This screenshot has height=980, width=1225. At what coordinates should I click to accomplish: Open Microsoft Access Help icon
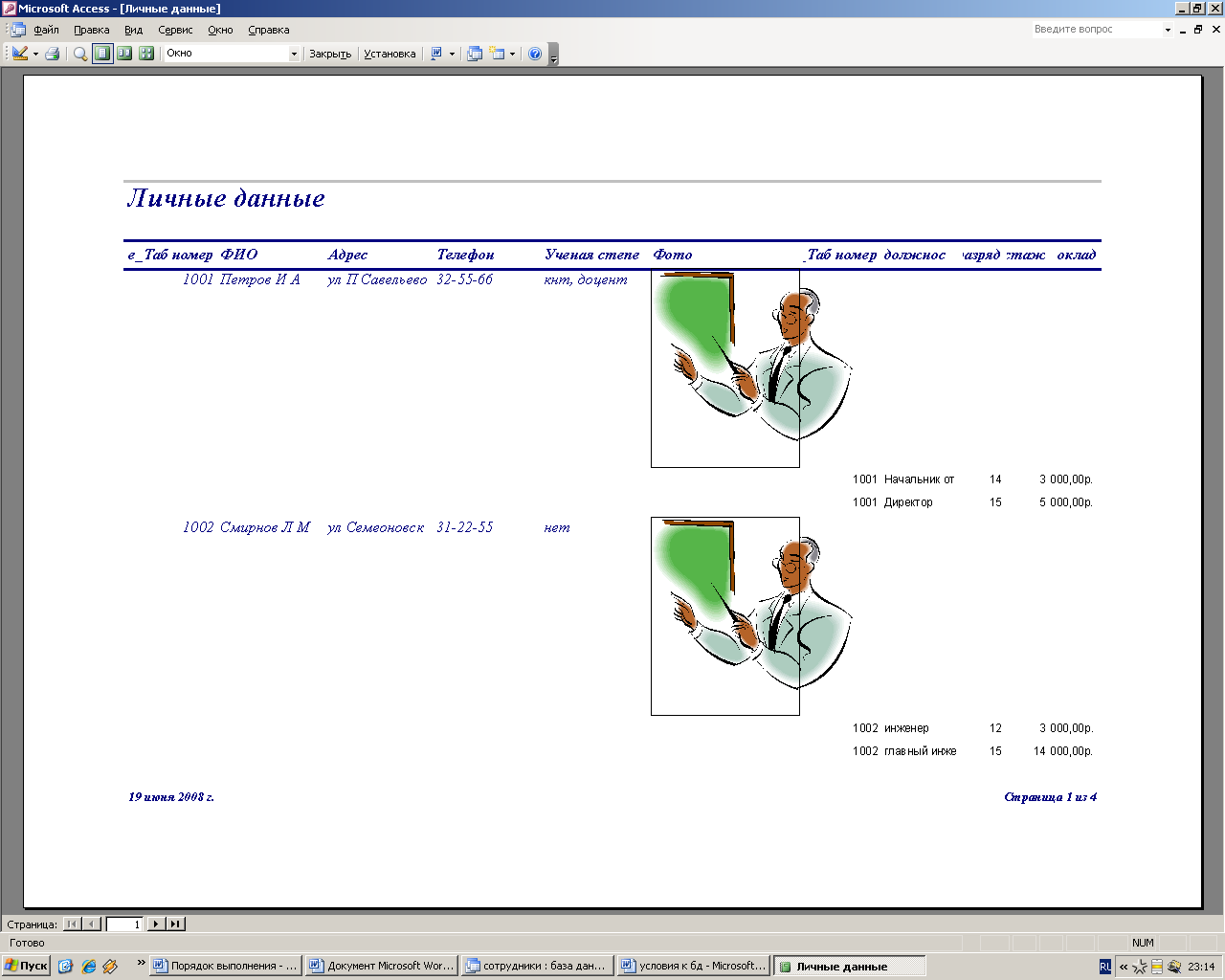[535, 54]
